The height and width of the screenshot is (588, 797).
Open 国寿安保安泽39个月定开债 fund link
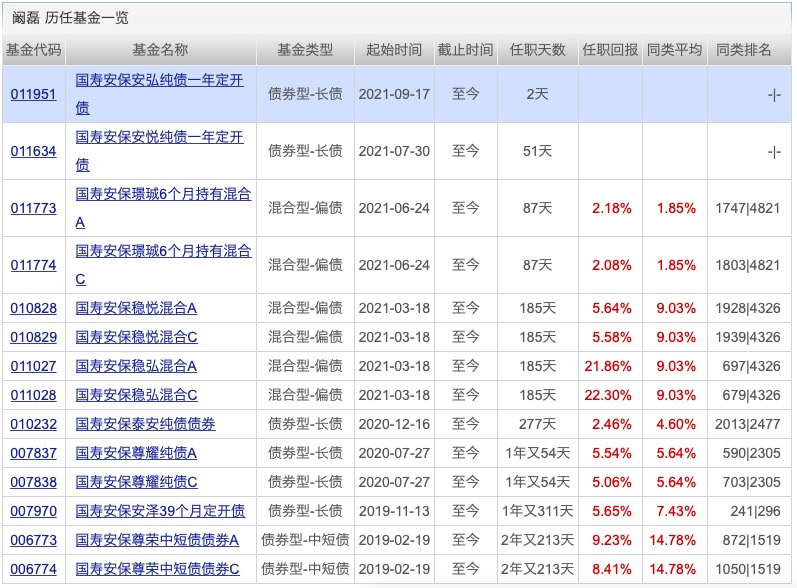pyautogui.click(x=160, y=511)
